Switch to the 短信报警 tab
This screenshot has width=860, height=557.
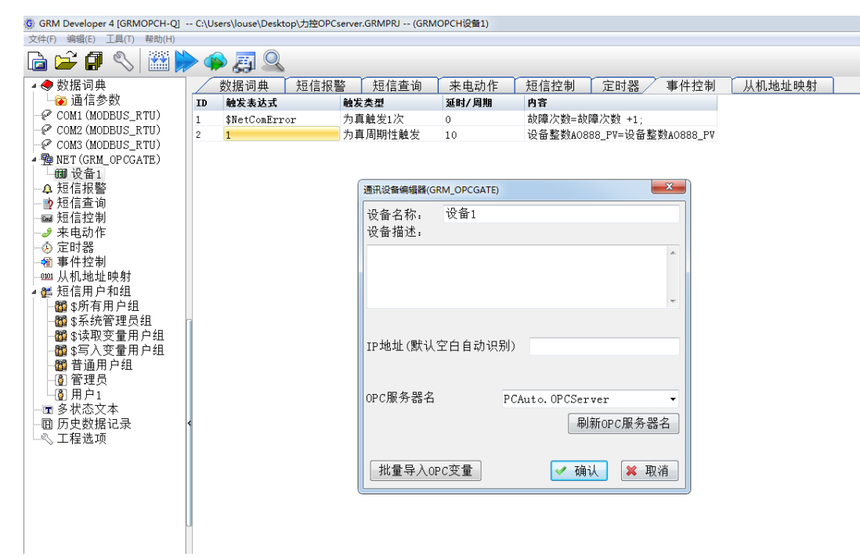tap(321, 86)
